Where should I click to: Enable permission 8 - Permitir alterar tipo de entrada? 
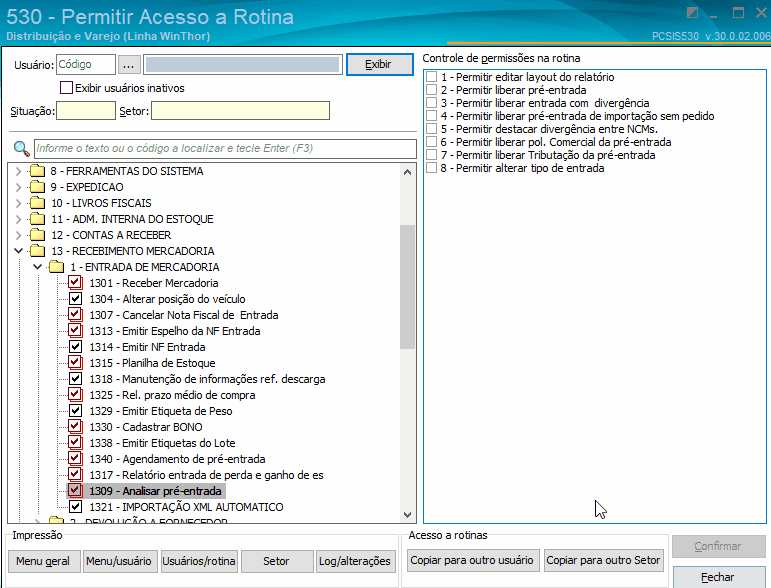click(431, 168)
